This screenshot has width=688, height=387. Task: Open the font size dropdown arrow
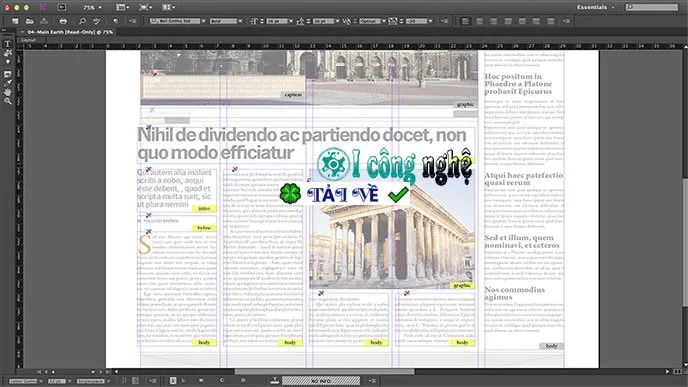tap(291, 21)
